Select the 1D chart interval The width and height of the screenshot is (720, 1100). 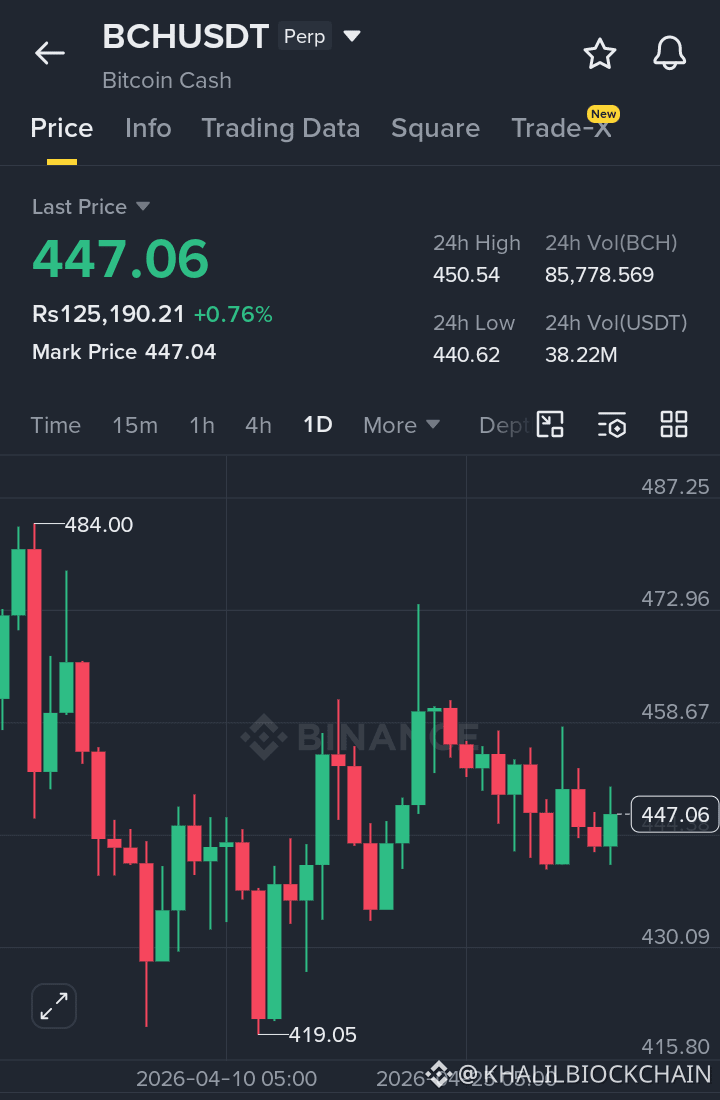[318, 424]
